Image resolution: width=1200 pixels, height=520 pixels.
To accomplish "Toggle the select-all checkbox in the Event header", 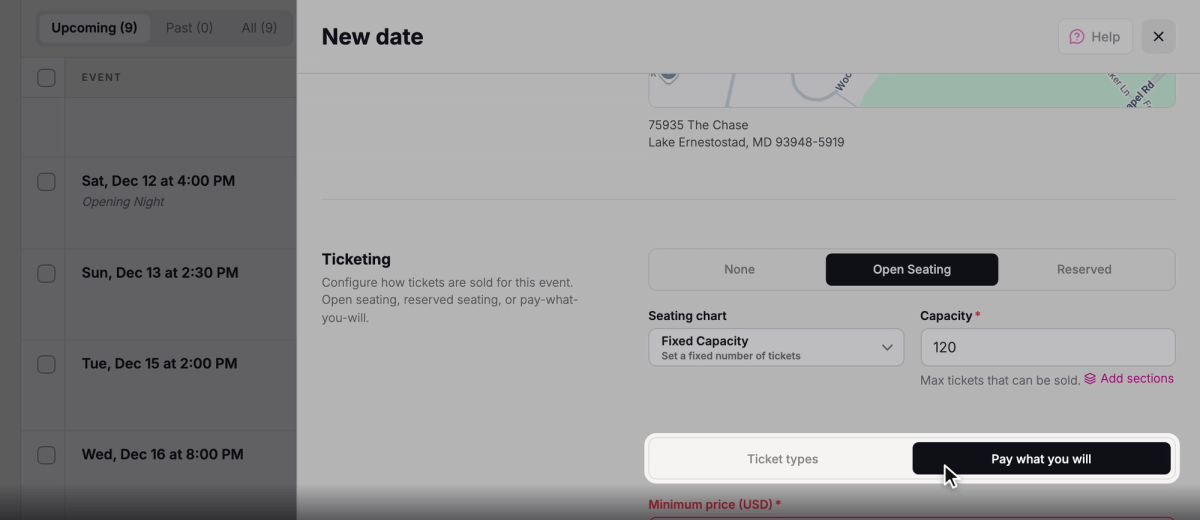I will (46, 77).
